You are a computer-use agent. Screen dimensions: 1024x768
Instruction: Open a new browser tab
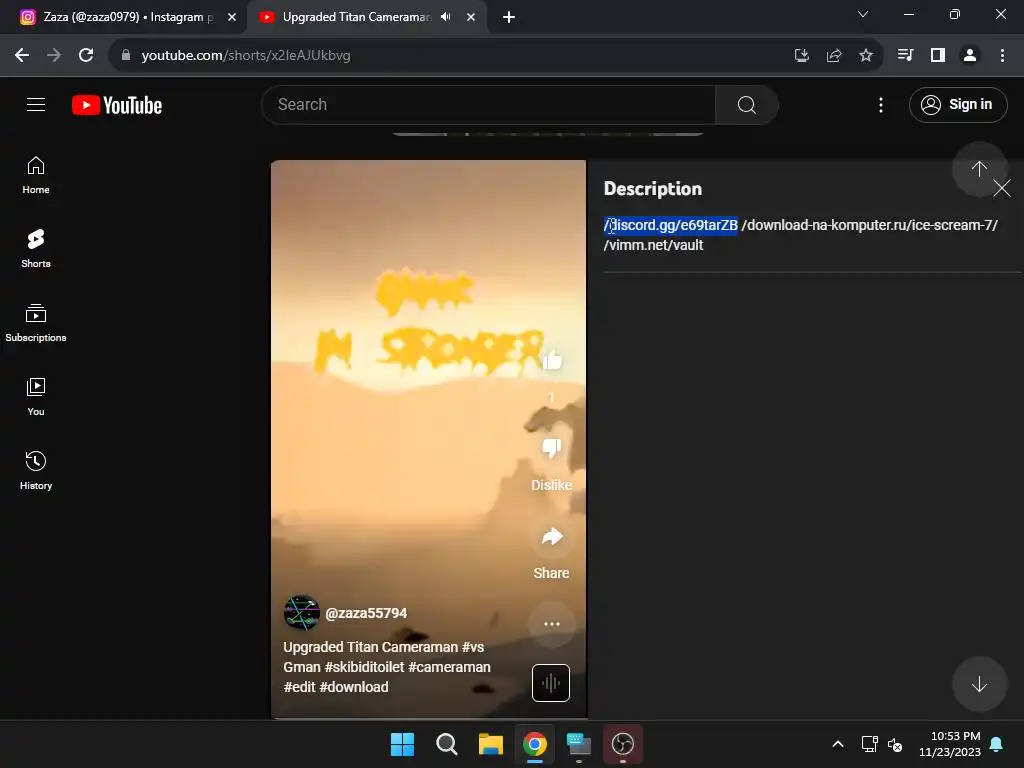coord(509,17)
